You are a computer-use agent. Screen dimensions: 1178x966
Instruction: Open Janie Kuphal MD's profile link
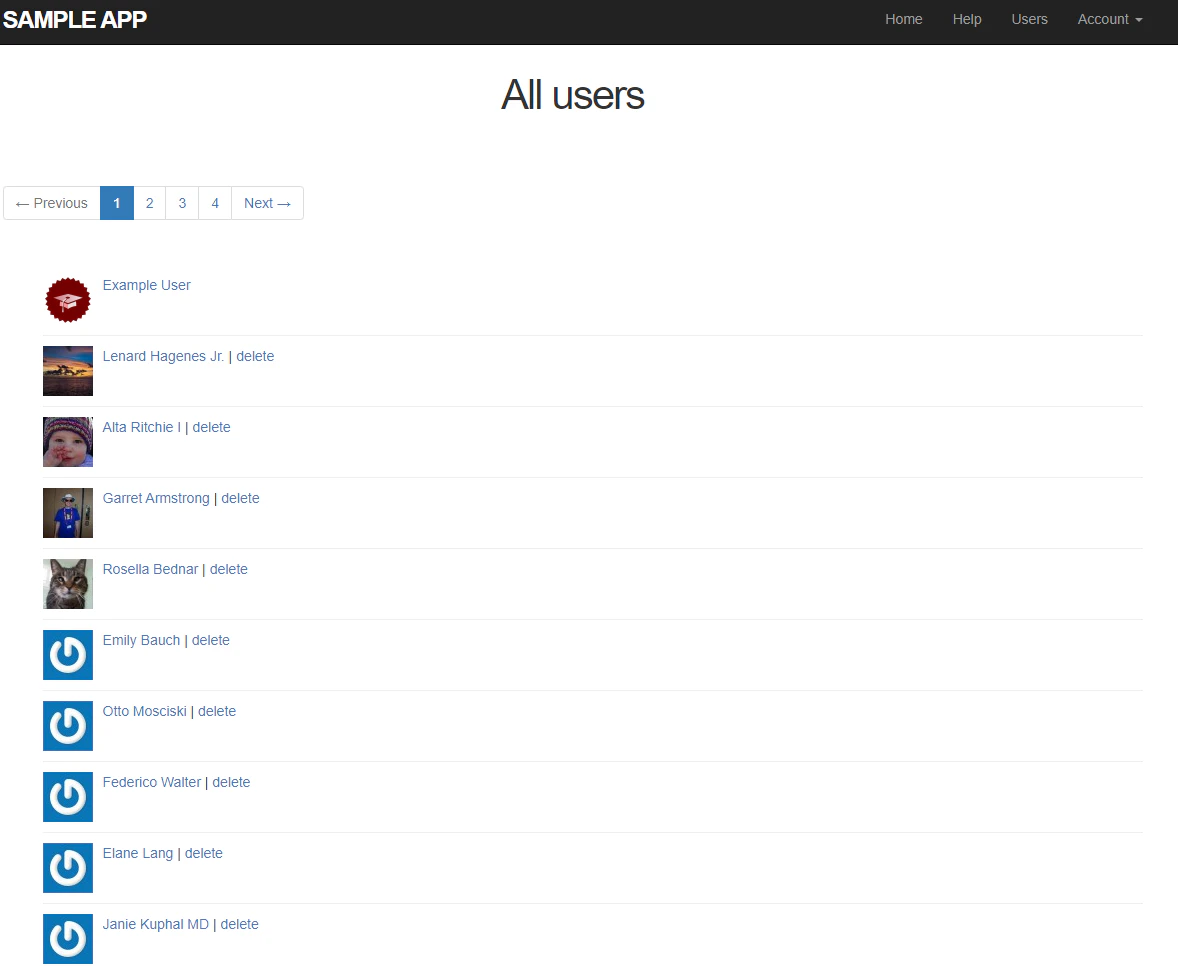point(156,925)
